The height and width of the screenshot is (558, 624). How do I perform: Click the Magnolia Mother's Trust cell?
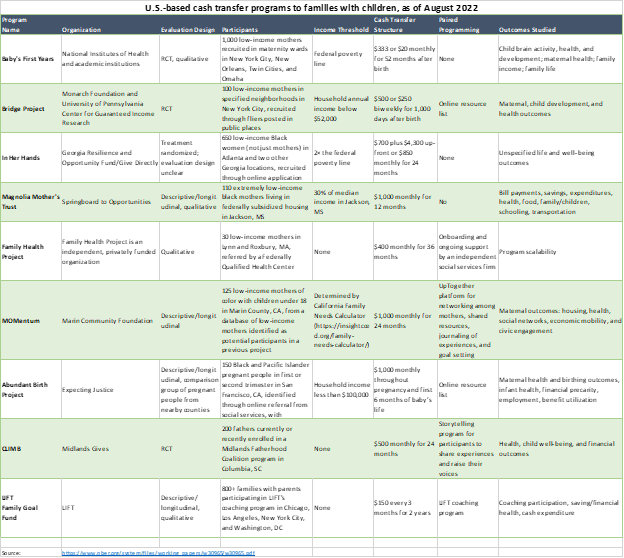(x=30, y=201)
